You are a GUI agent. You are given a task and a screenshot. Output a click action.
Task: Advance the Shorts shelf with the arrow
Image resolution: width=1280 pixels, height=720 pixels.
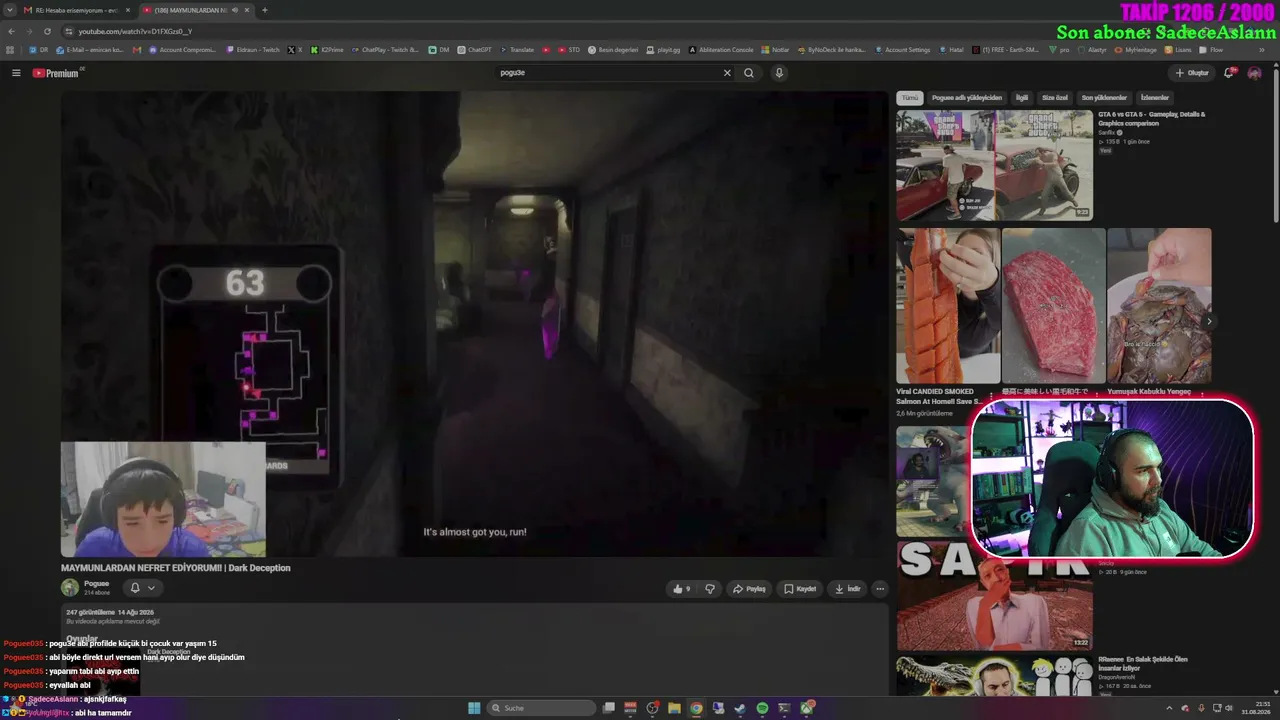click(x=1209, y=321)
